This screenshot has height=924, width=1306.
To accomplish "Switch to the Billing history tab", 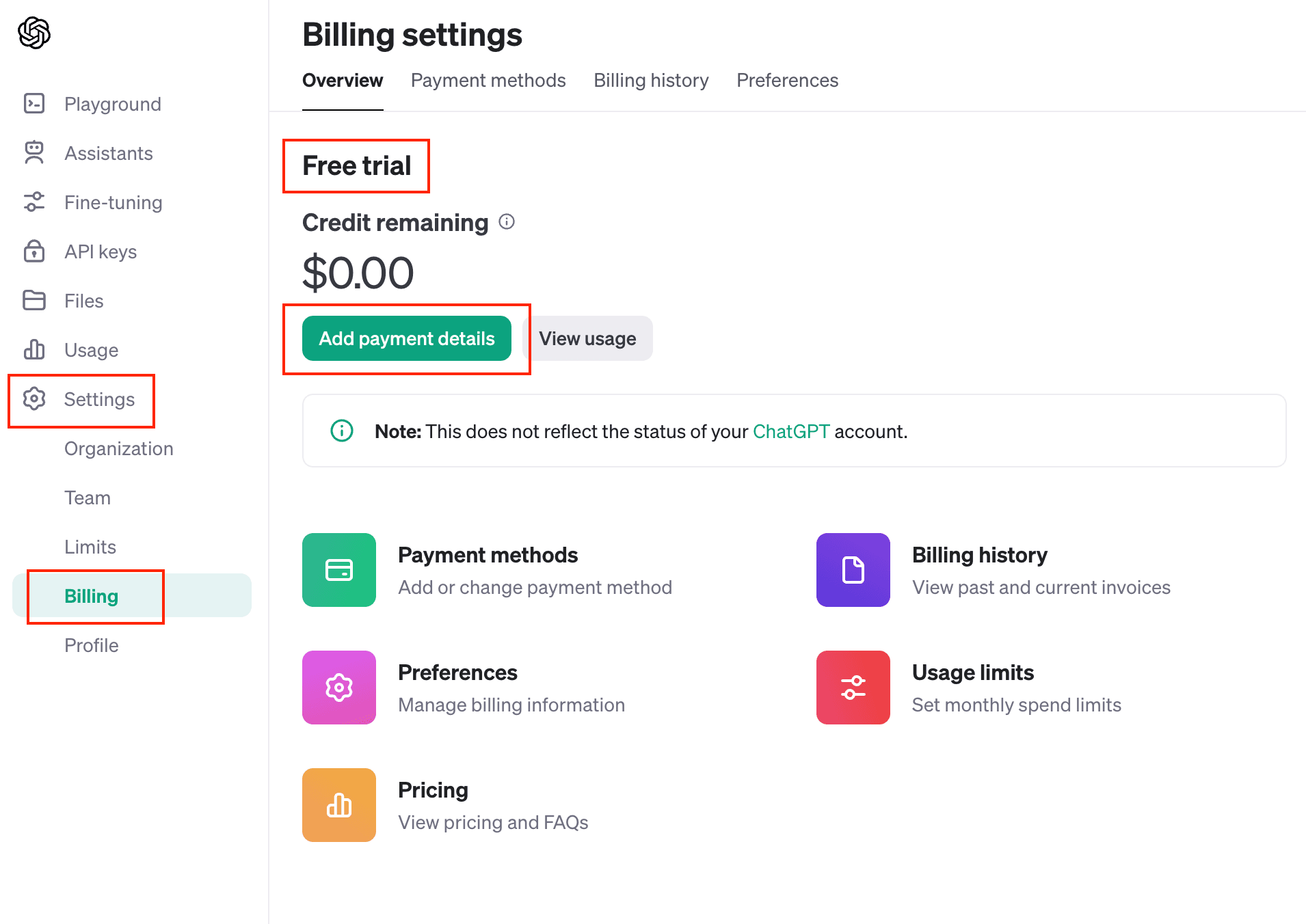I will pos(651,81).
